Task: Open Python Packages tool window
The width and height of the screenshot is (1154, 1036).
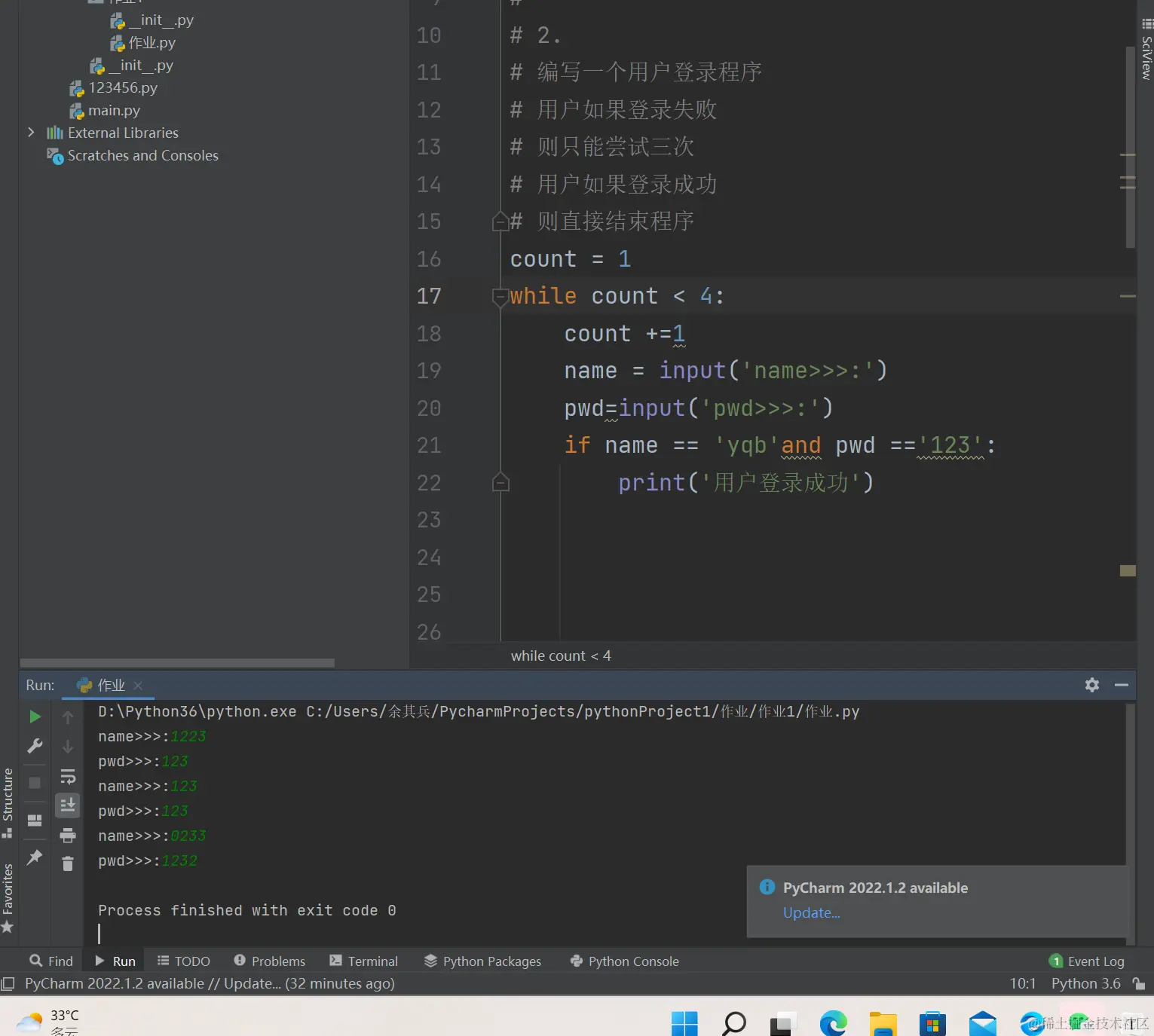Action: pyautogui.click(x=482, y=961)
